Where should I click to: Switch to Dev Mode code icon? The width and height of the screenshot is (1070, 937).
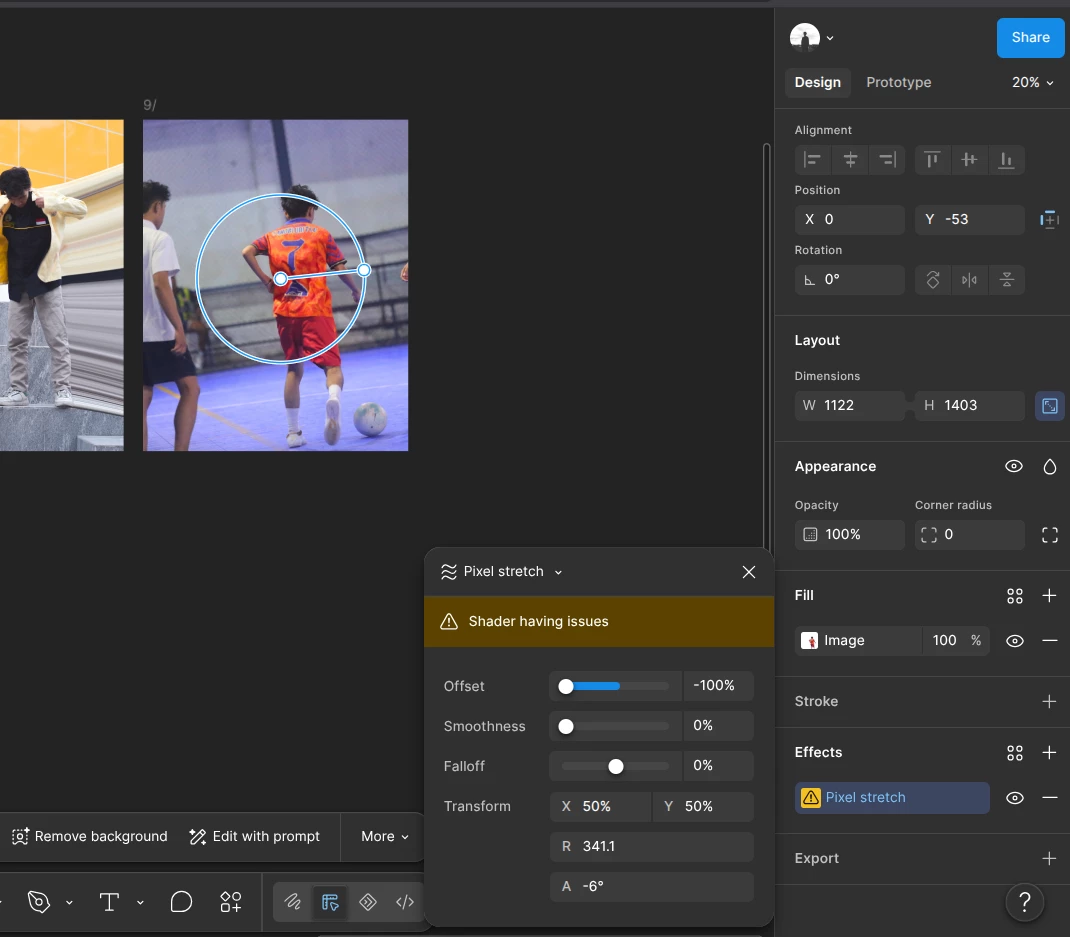[x=405, y=902]
